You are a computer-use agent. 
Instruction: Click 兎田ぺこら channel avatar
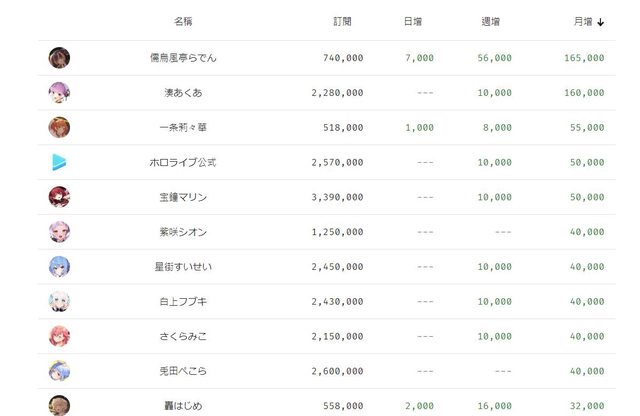click(x=59, y=371)
